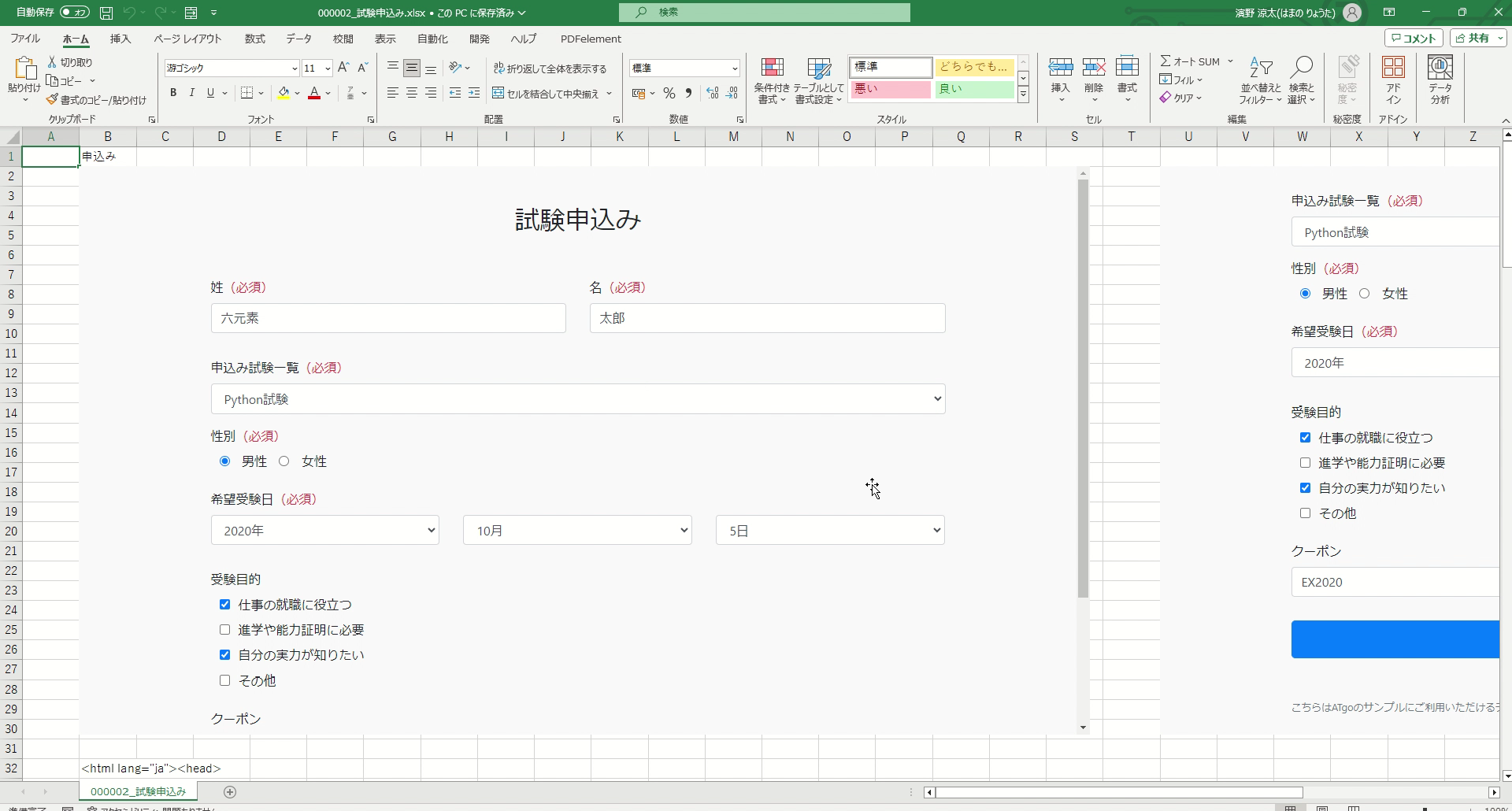Uncheck 自分の実力が知りたい in main form

pyautogui.click(x=225, y=655)
